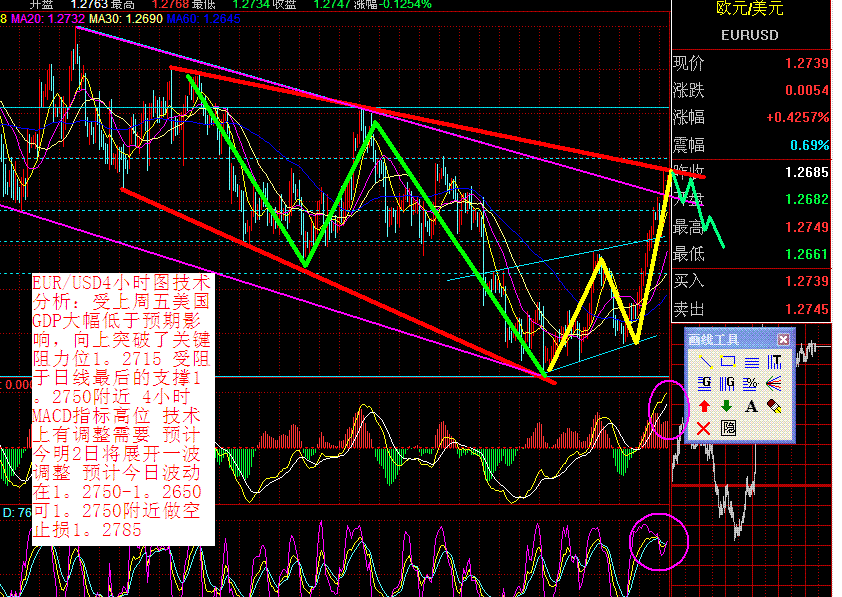Select the rectangle drawing tool

click(728, 362)
